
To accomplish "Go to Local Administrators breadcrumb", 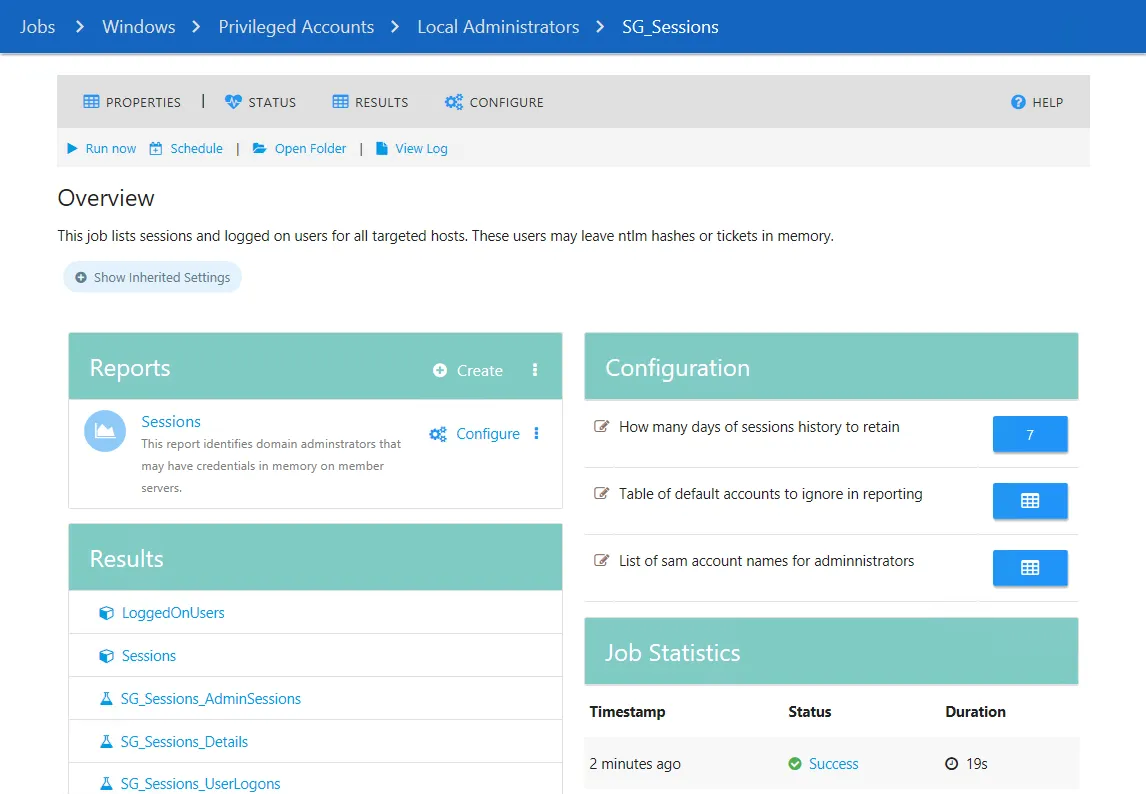I will [498, 27].
